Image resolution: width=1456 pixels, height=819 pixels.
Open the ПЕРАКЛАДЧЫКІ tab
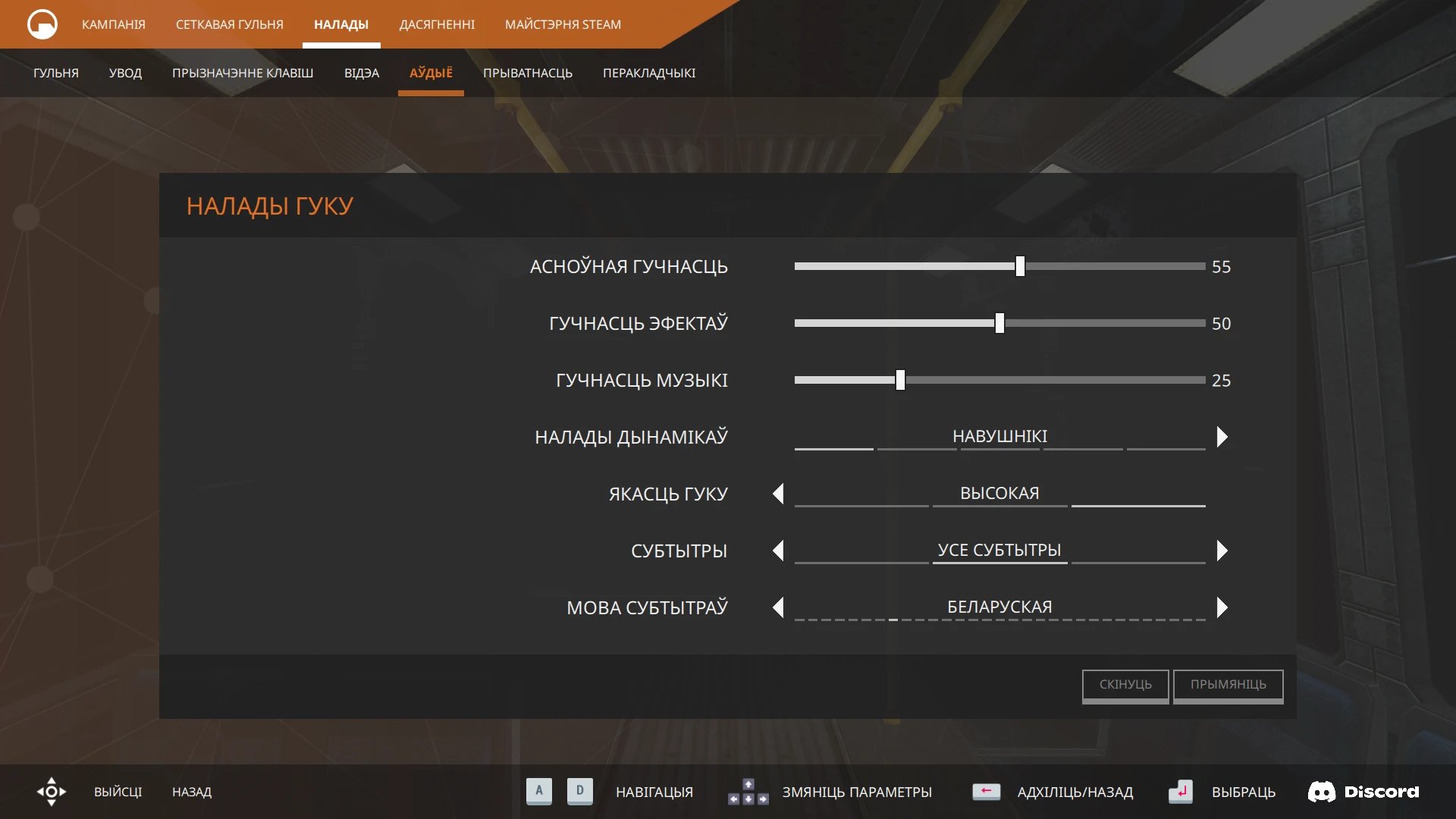pyautogui.click(x=649, y=73)
